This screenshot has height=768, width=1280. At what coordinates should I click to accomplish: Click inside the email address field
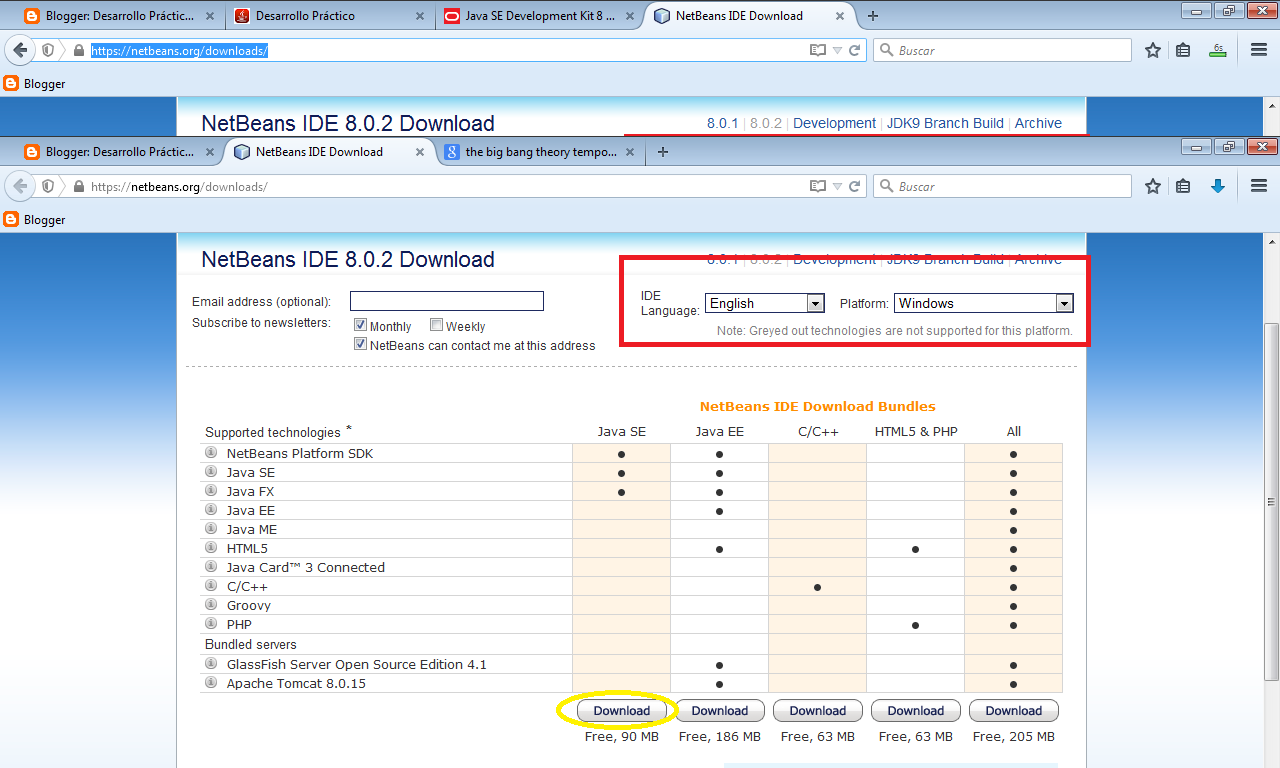tap(446, 300)
